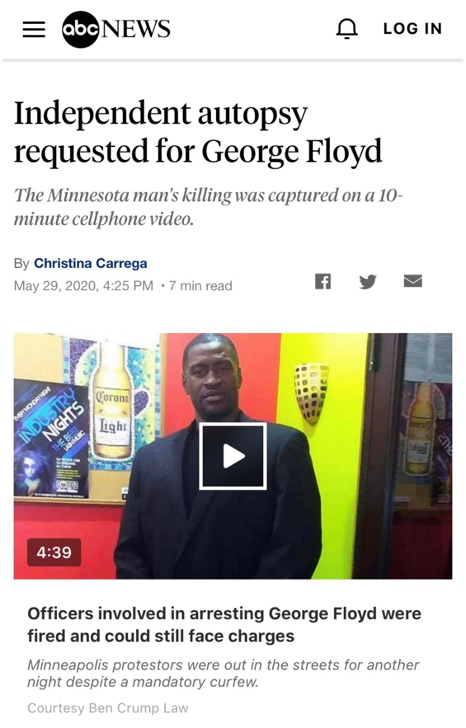
Task: Play the George Floyd video
Action: 233,456
